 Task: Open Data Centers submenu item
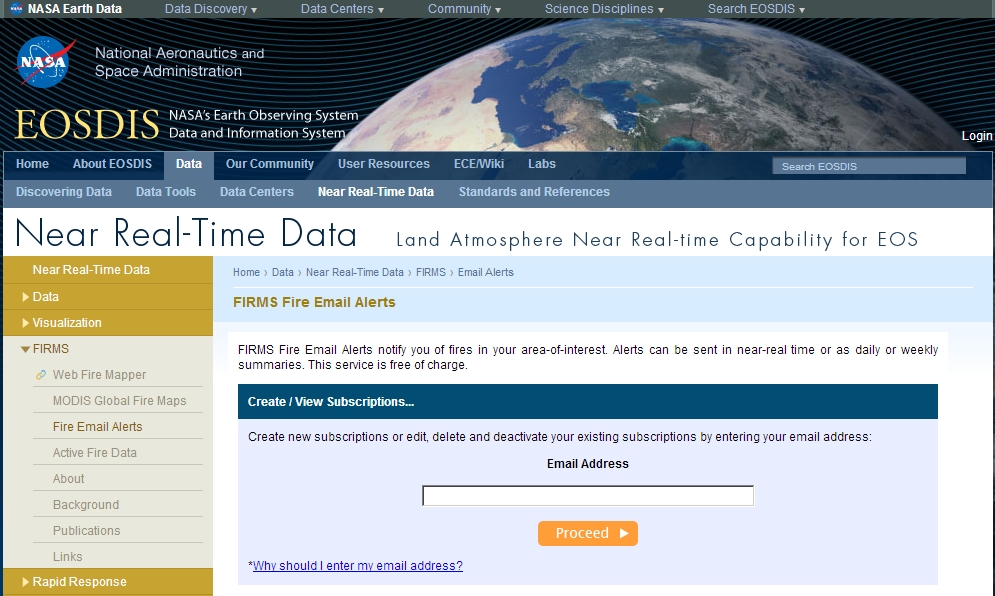[x=256, y=192]
